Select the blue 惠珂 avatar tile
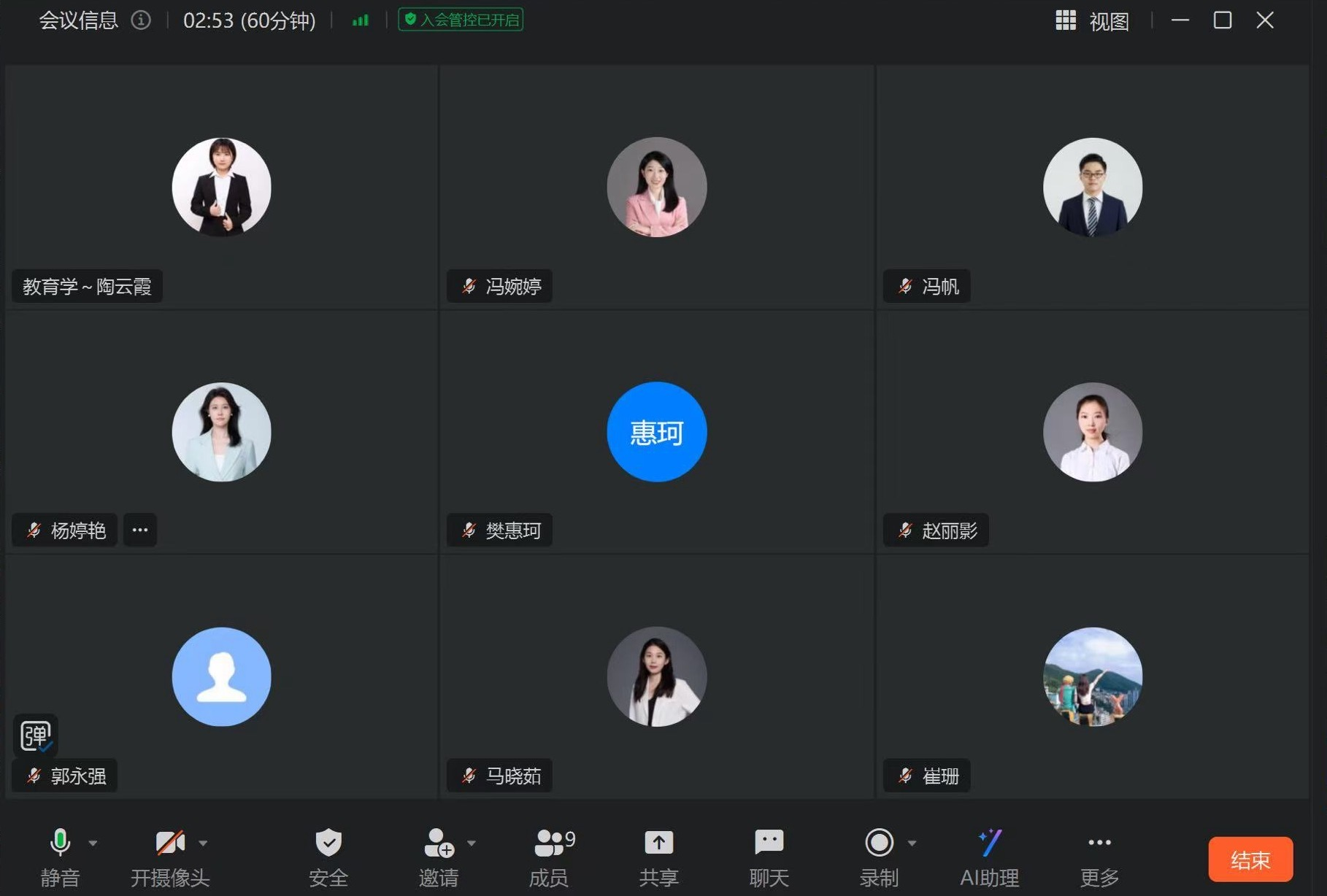This screenshot has height=896, width=1327. (x=656, y=432)
